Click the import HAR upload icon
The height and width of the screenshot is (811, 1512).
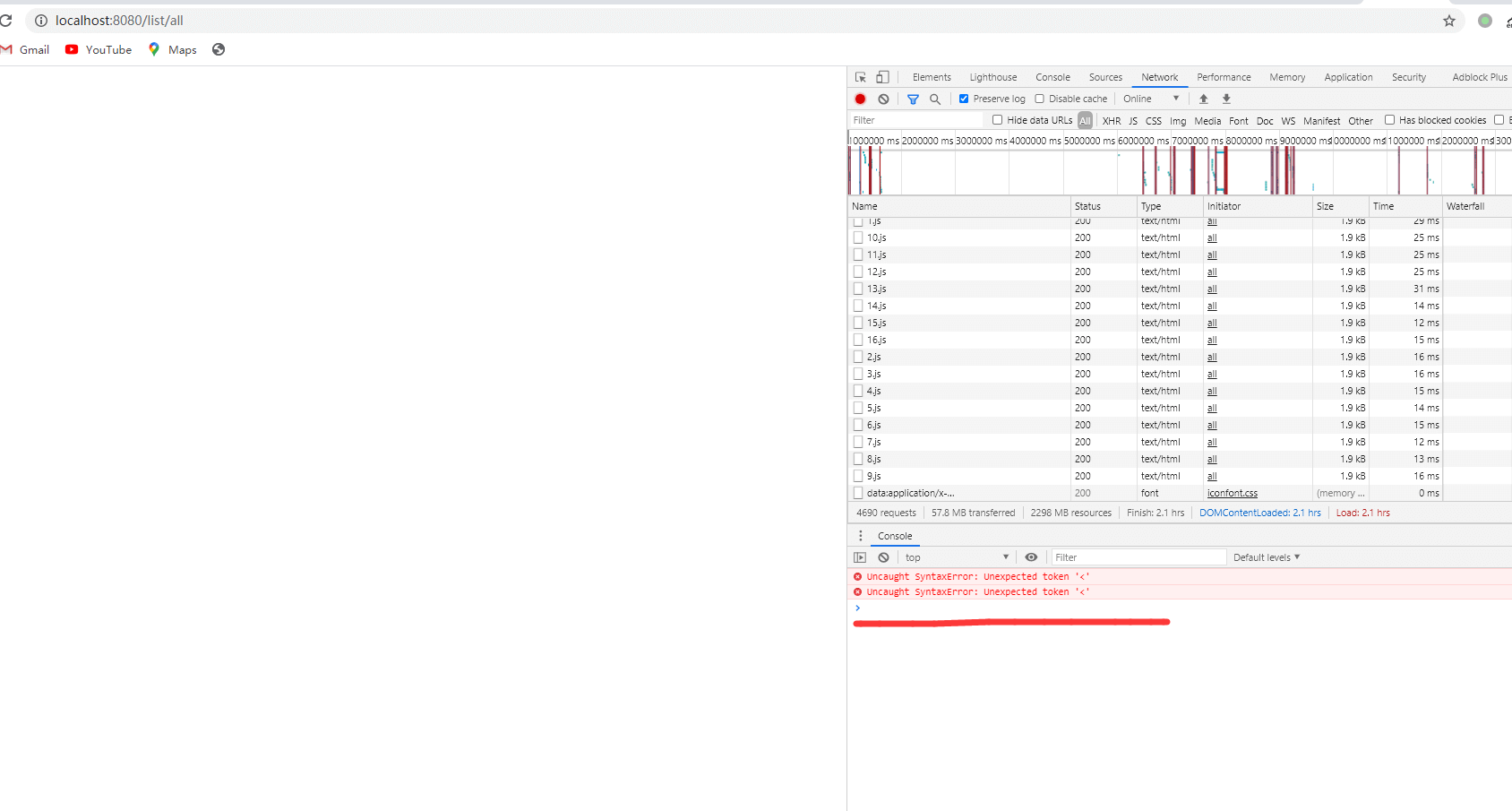1203,99
